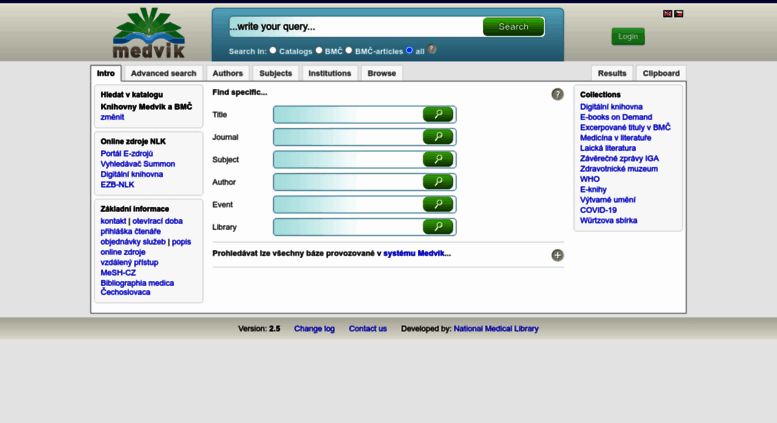
Task: Select the Catalogs search scope radio
Action: 273,51
